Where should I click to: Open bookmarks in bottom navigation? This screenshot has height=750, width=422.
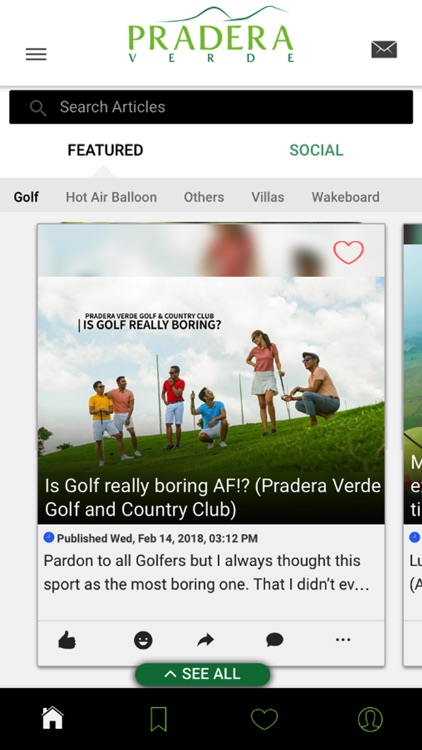[158, 719]
